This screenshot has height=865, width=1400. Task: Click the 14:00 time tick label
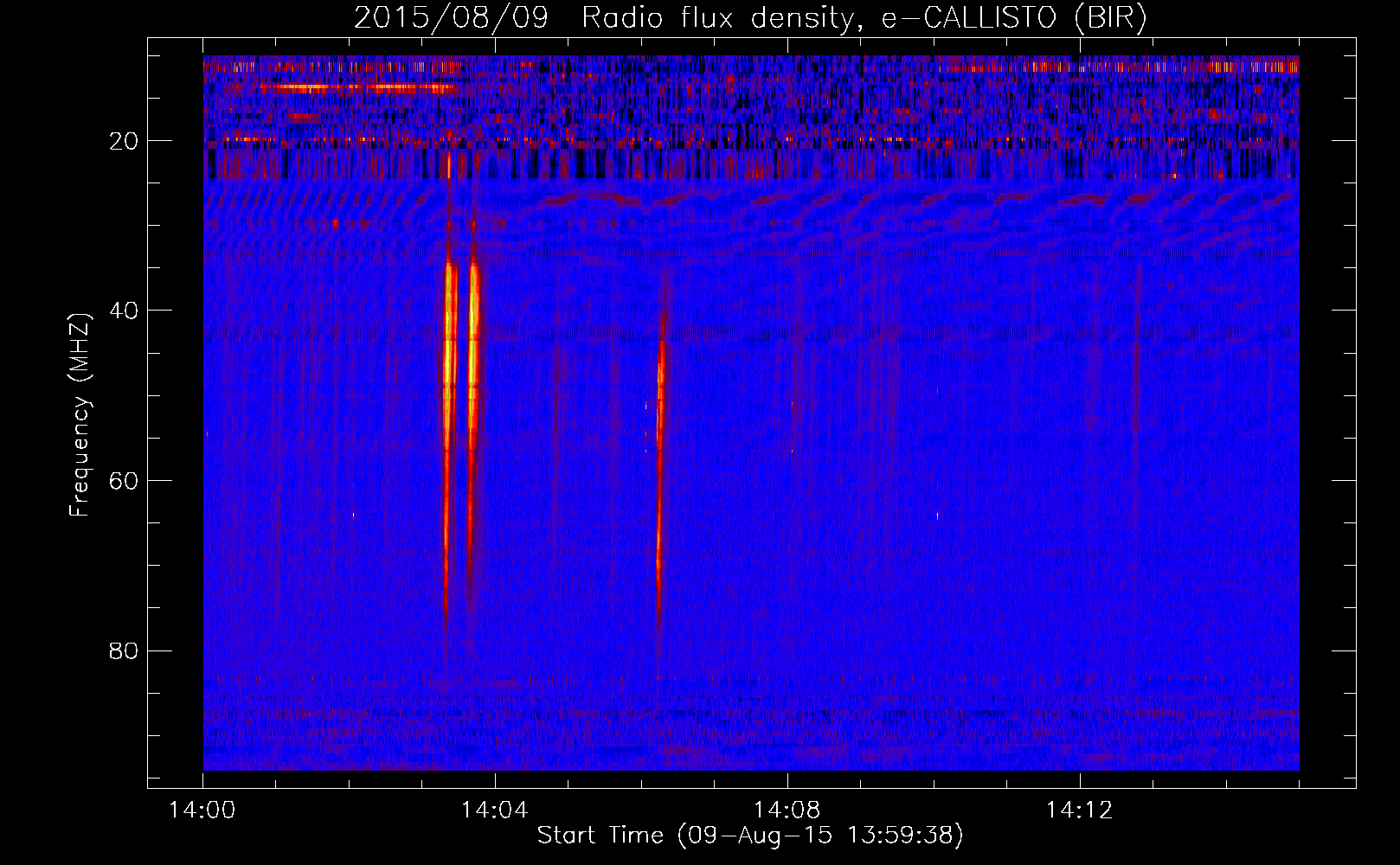[202, 811]
